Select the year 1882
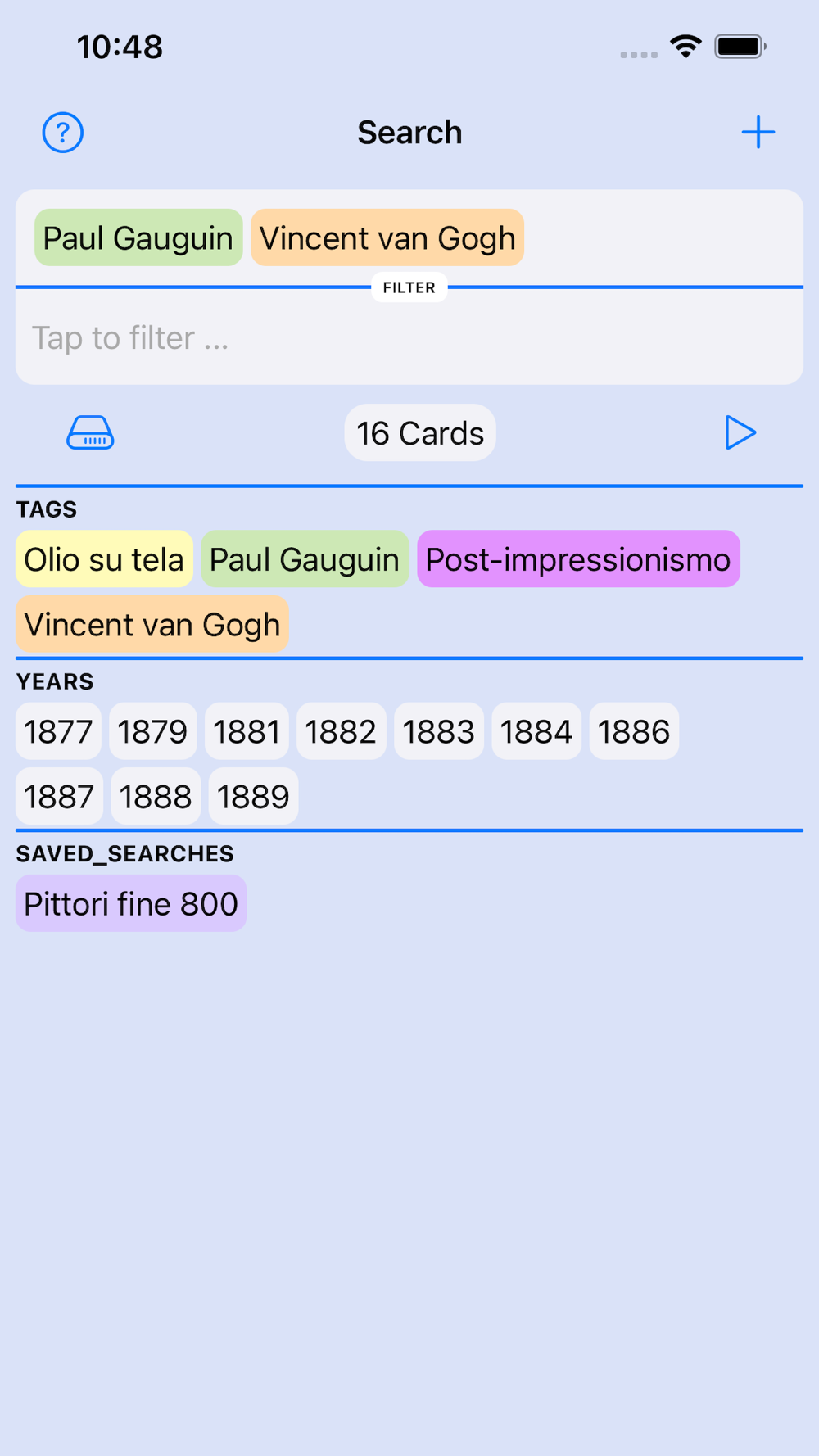The height and width of the screenshot is (1456, 819). tap(341, 731)
